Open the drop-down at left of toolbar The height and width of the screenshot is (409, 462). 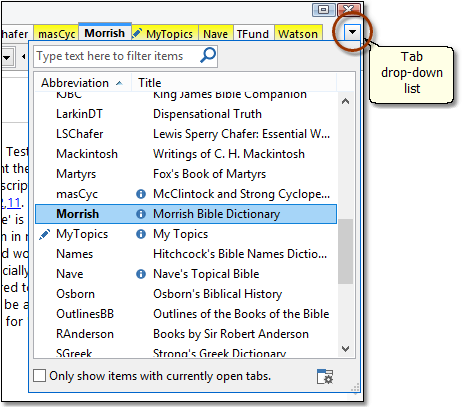click(7, 57)
